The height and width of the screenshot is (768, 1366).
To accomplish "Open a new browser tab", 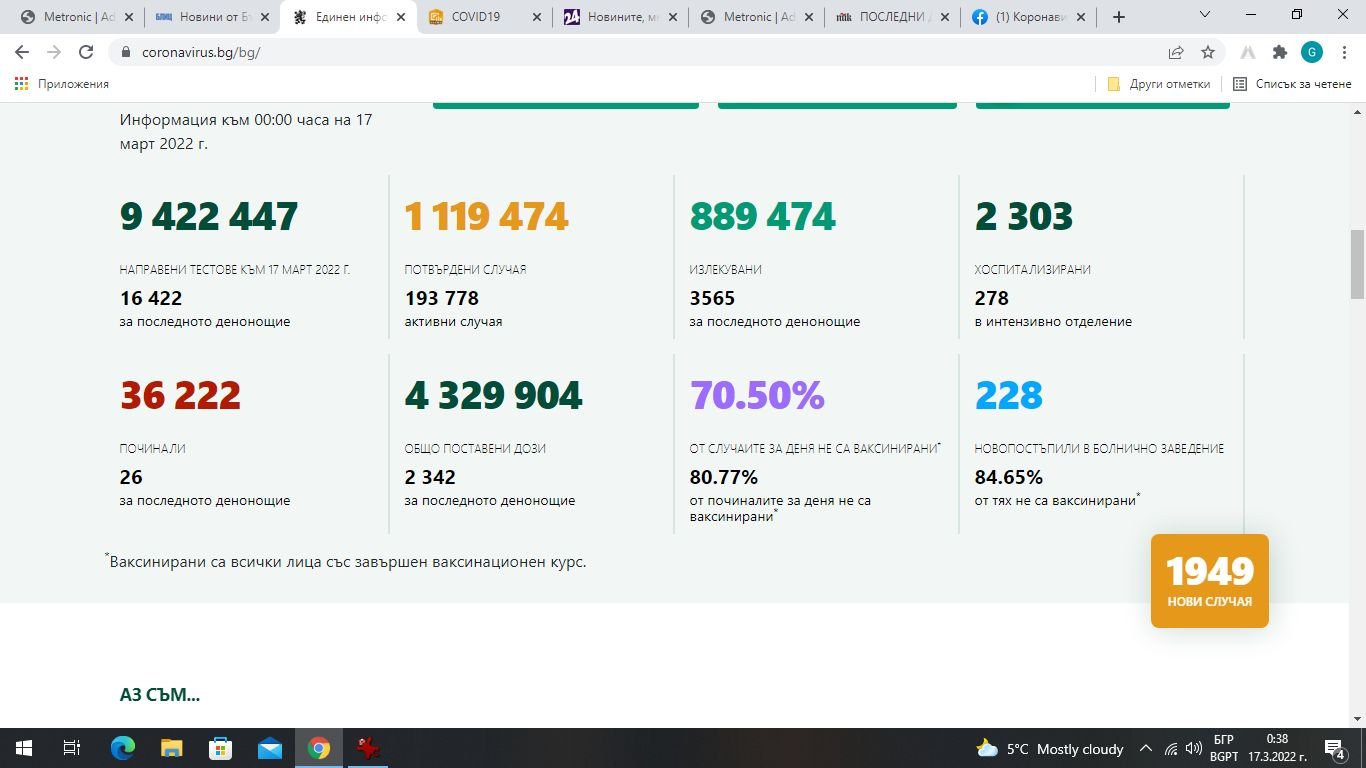I will [1119, 17].
